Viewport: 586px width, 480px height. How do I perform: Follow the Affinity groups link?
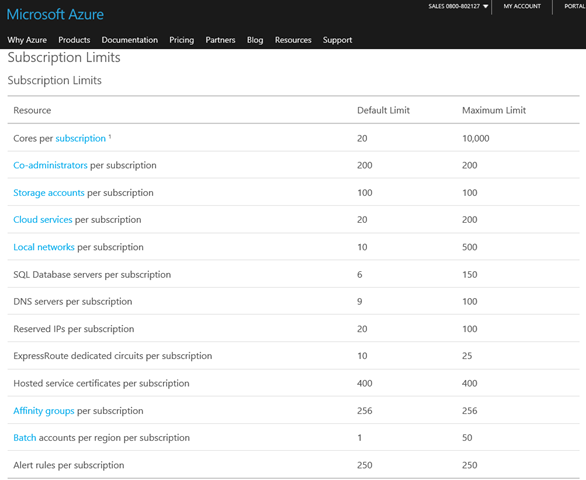[44, 411]
